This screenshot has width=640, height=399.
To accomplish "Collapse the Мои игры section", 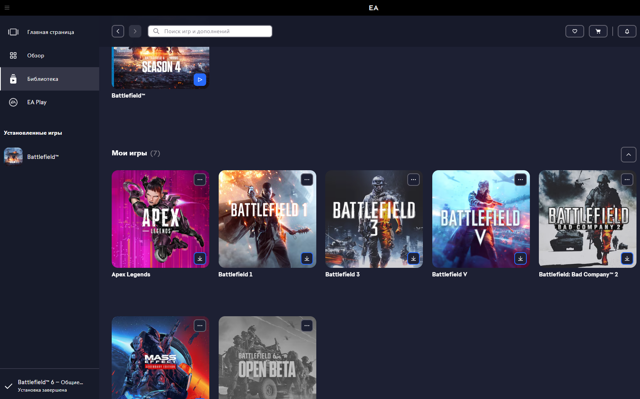I will tap(629, 155).
